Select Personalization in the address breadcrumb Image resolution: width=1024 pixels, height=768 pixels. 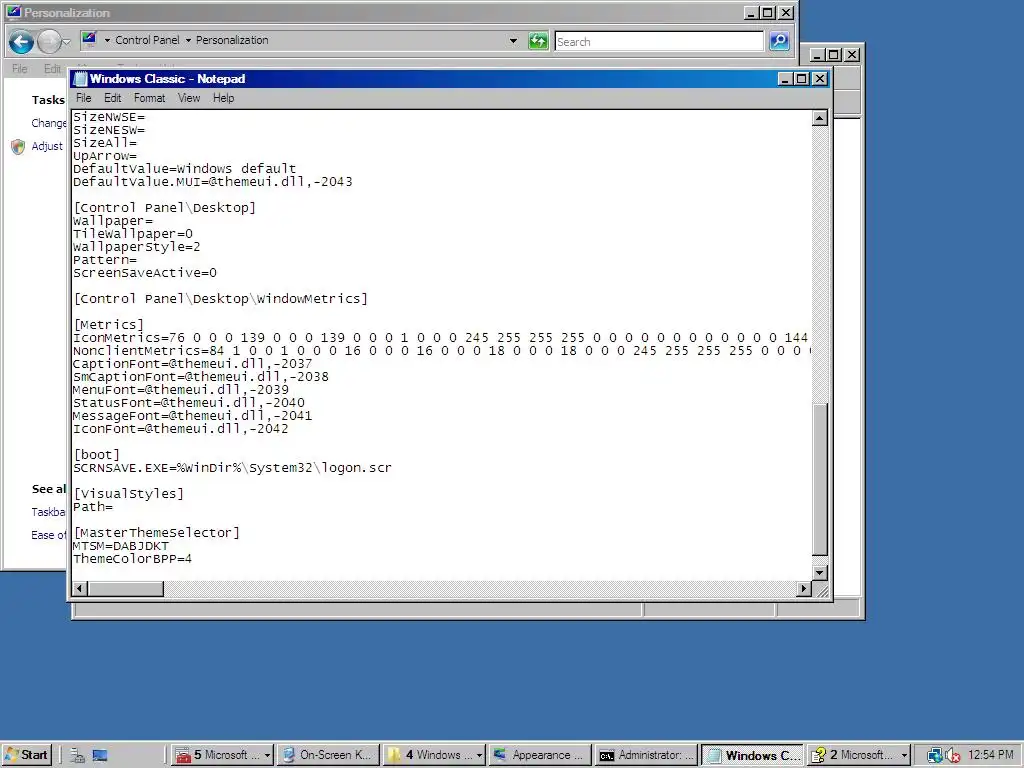coord(232,40)
